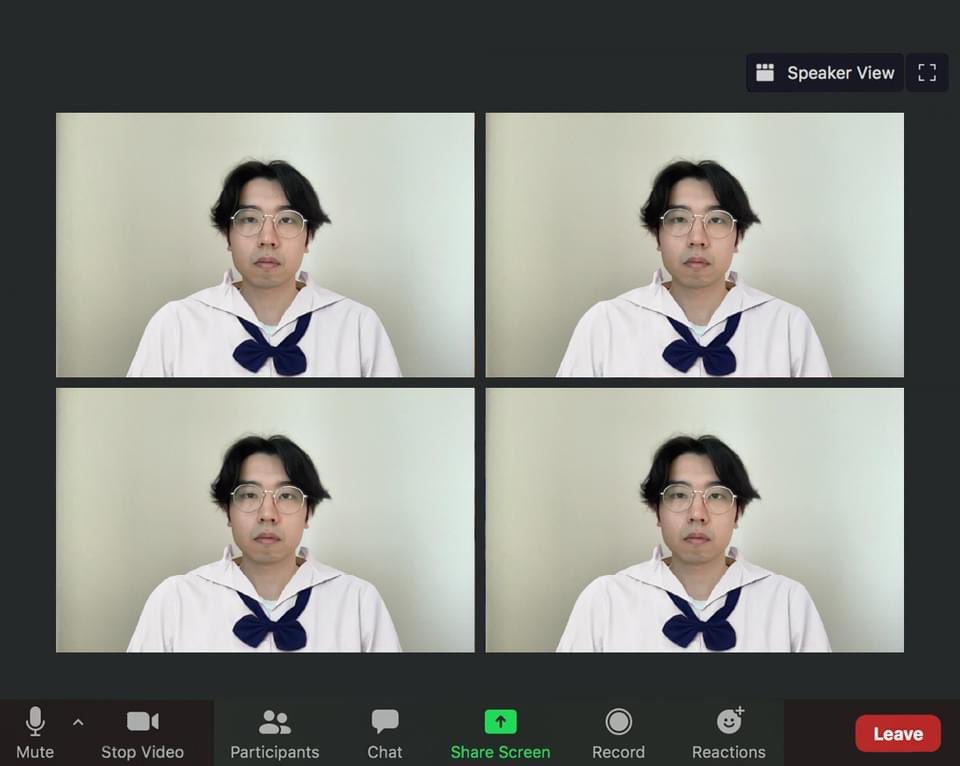This screenshot has height=766, width=960.
Task: Enter full screen mode
Action: click(x=927, y=73)
